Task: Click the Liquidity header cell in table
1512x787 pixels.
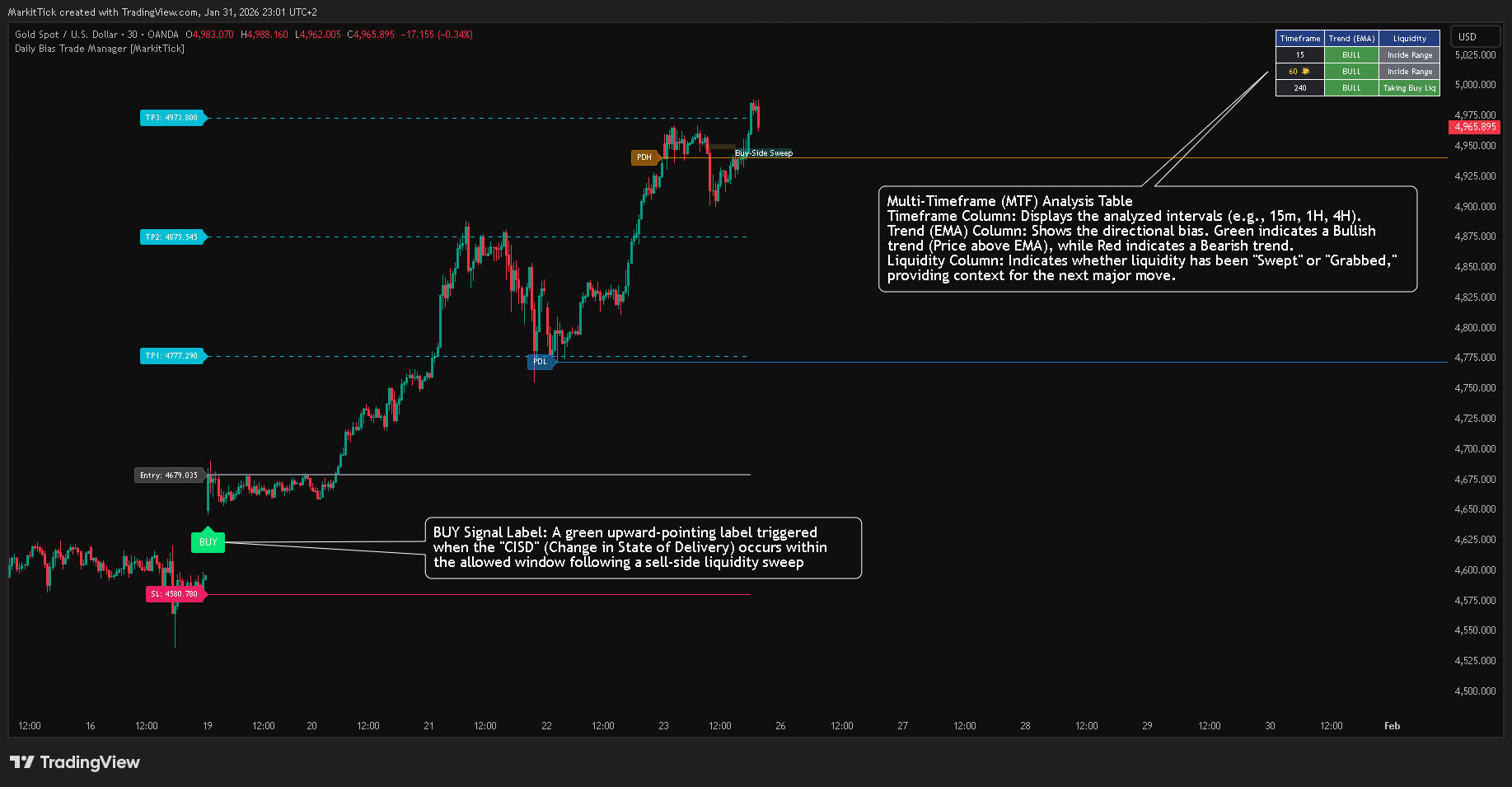Action: coord(1410,39)
